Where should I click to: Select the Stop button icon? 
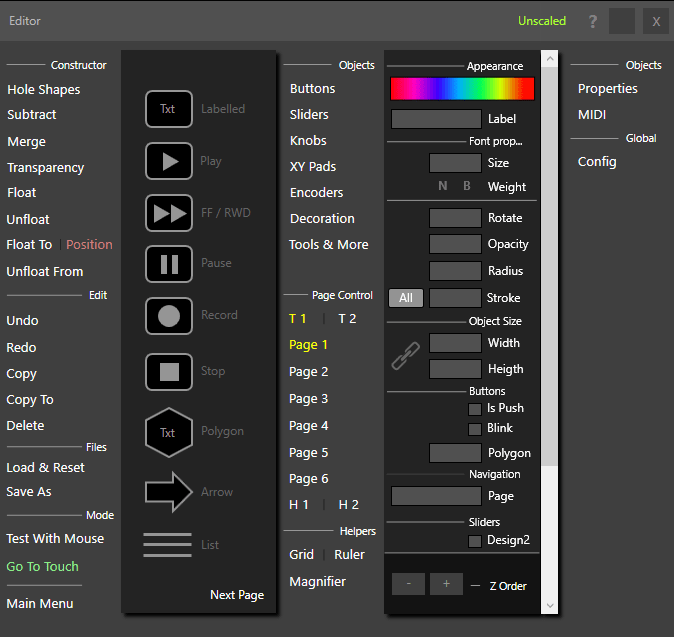[169, 372]
